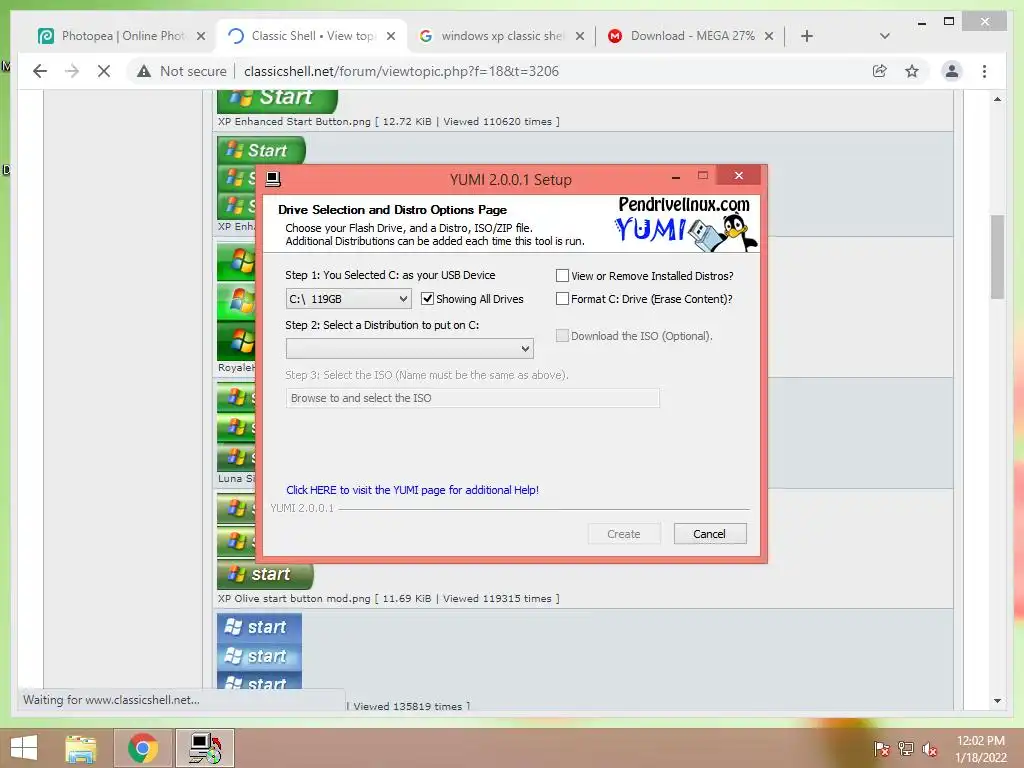Open the Windows Start button
Image resolution: width=1024 pixels, height=768 pixels.
[24, 748]
